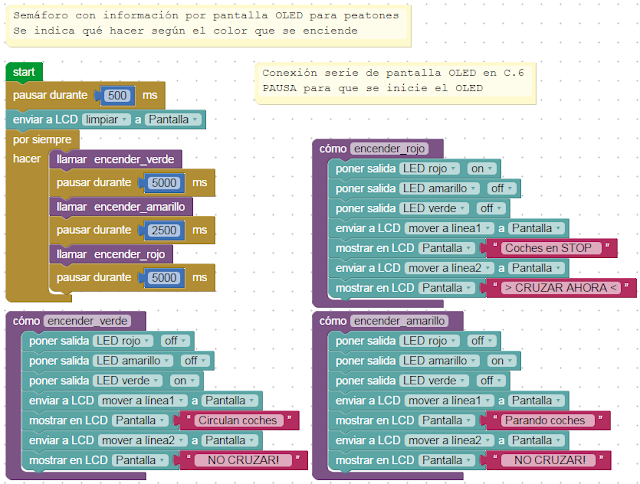This screenshot has height=484, width=640.
Task: Open LED verde off dropdown in encender_amarillo
Action: pos(491,381)
